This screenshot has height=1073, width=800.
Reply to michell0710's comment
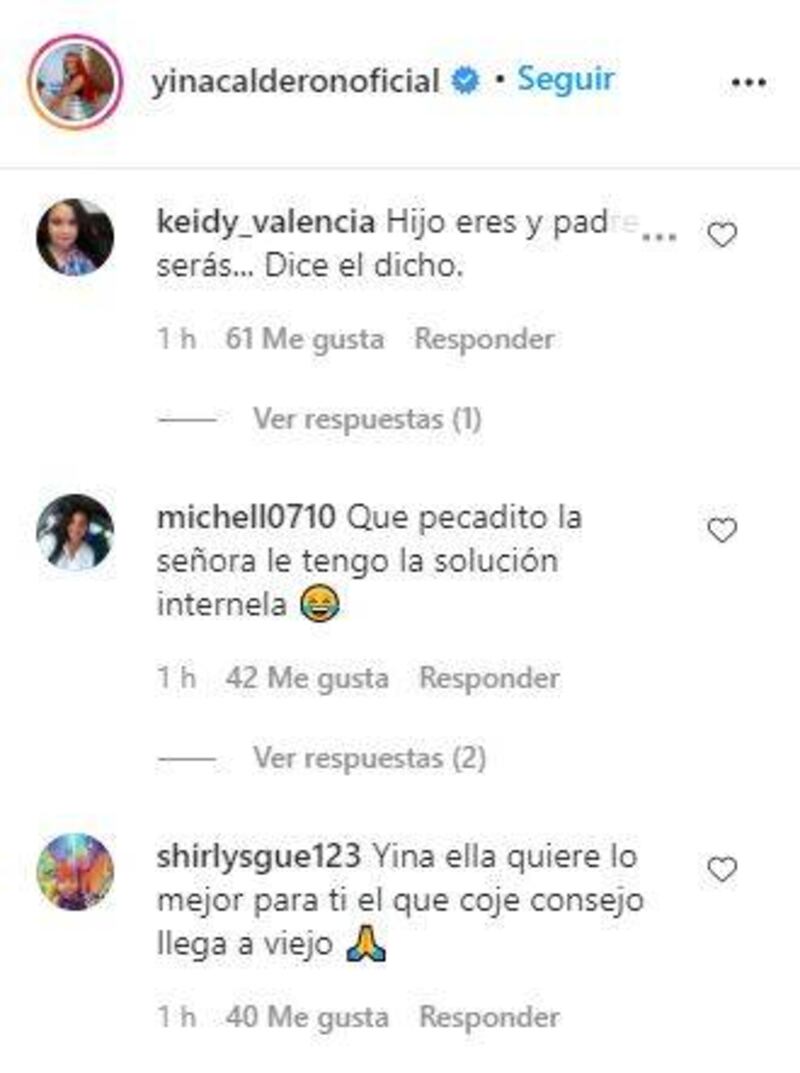click(489, 678)
